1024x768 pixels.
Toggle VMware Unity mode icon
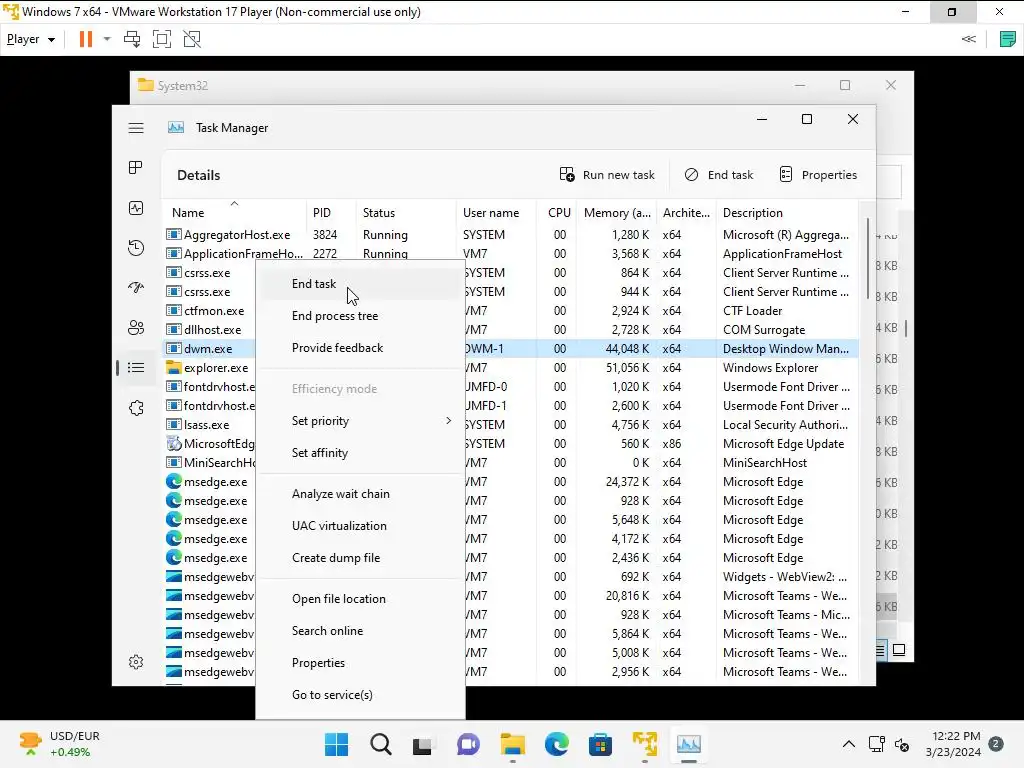point(192,39)
